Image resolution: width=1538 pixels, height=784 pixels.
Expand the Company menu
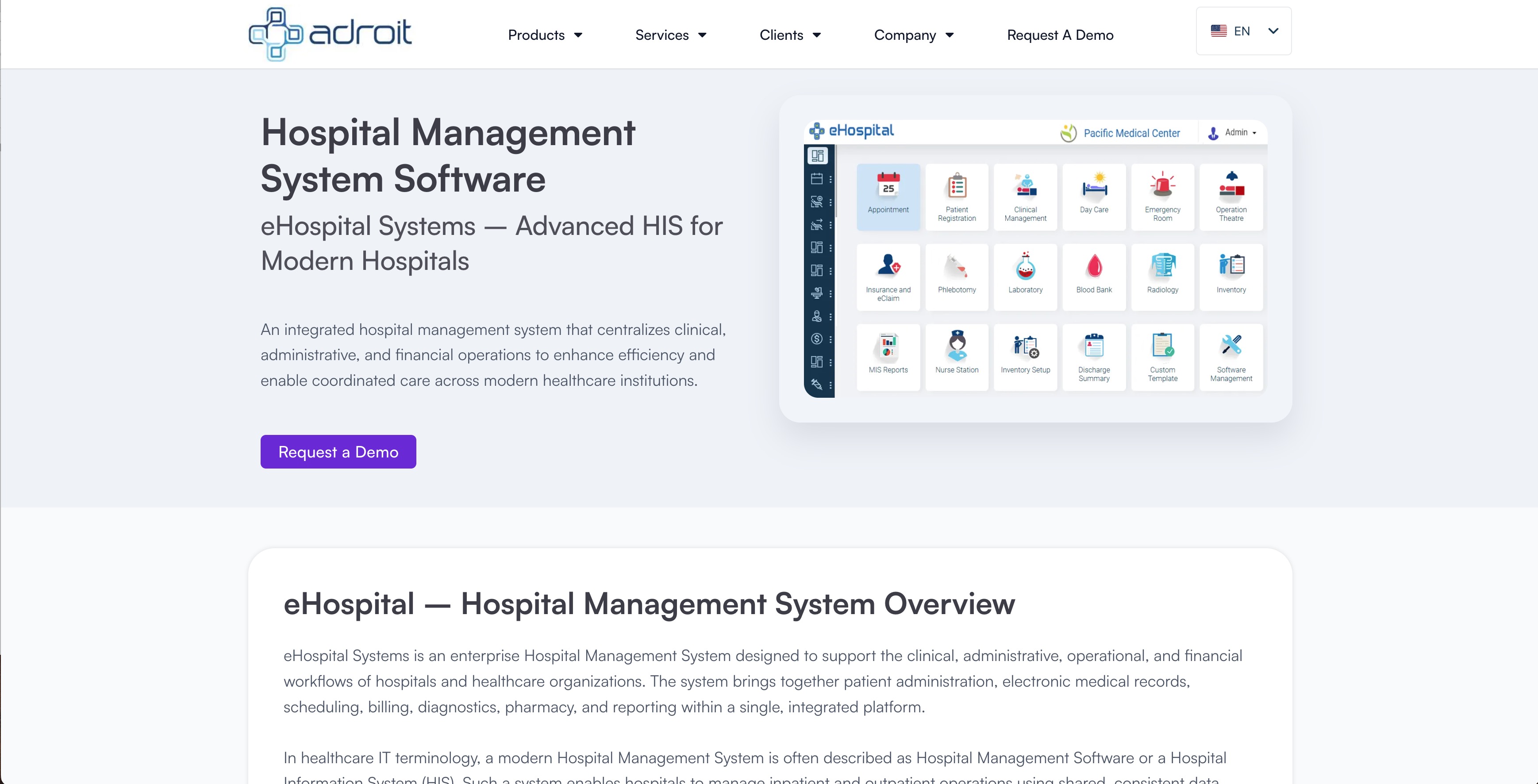914,35
